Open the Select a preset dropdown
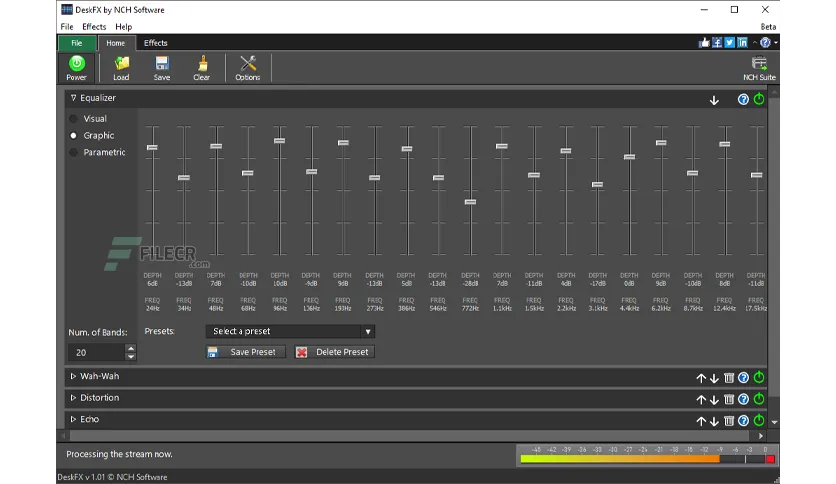The image size is (836, 484). [x=290, y=331]
